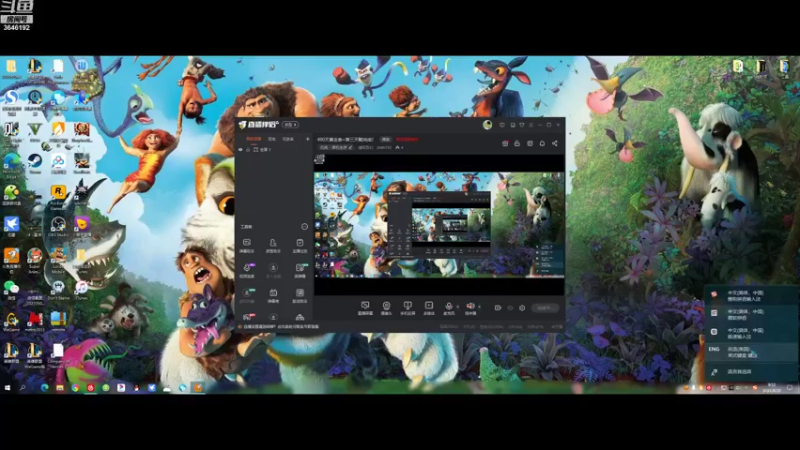800x450 pixels.
Task: Collapse the toolbox panel with round button
Action: (305, 227)
